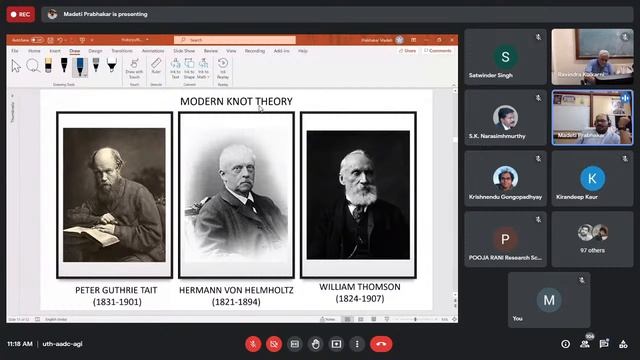The height and width of the screenshot is (360, 640).
Task: Open Customize Quick Access Toolbar dropdown
Action: pos(92,40)
